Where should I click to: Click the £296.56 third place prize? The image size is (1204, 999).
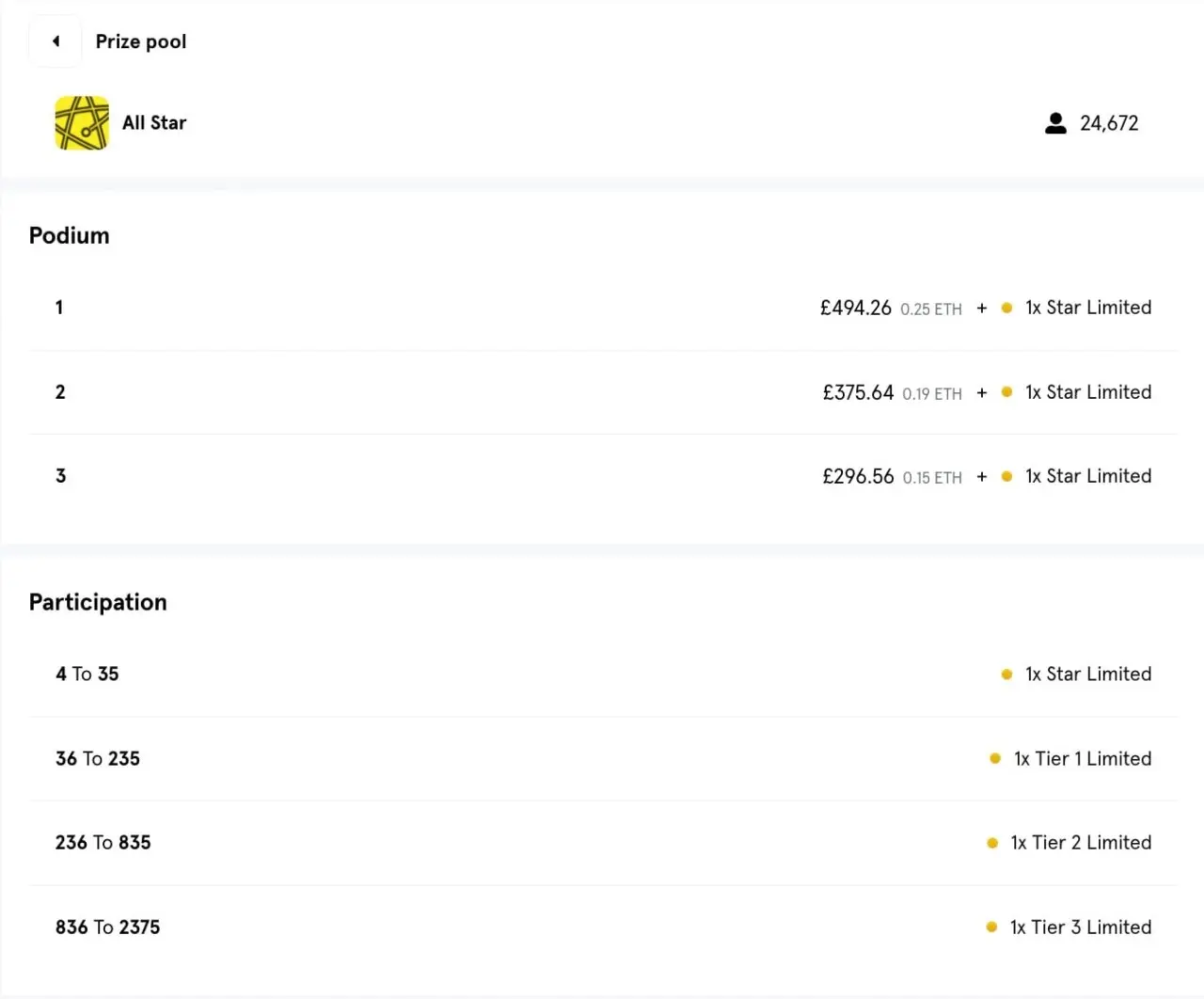[x=858, y=477]
